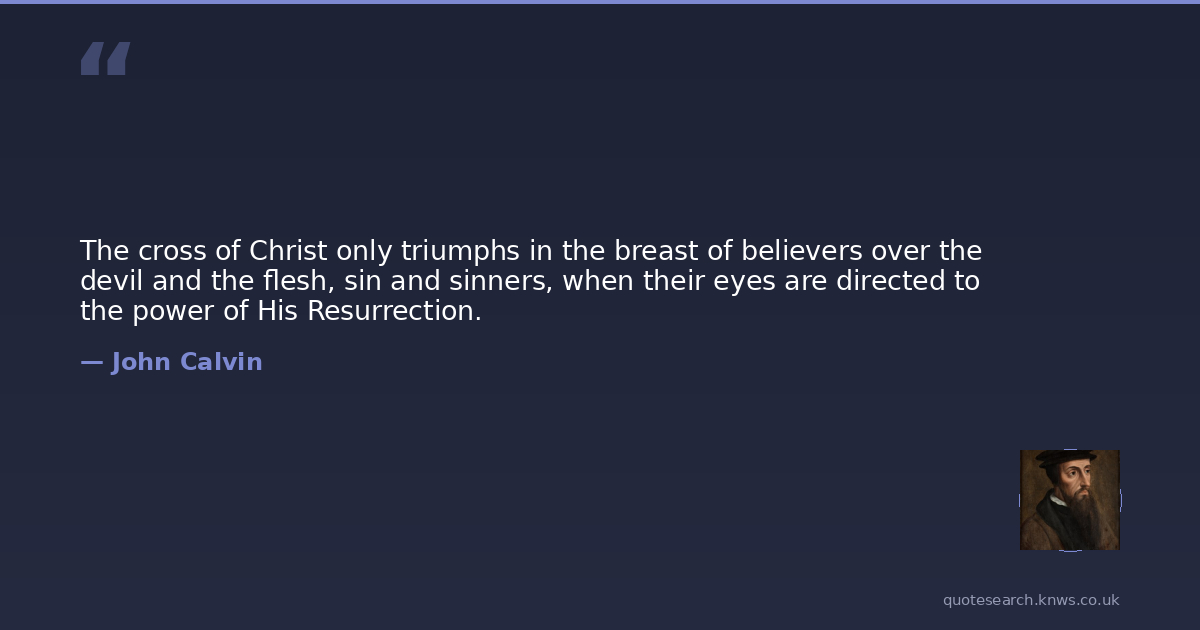The width and height of the screenshot is (1200, 630).
Task: Click the author name John Calvin
Action: point(186,362)
